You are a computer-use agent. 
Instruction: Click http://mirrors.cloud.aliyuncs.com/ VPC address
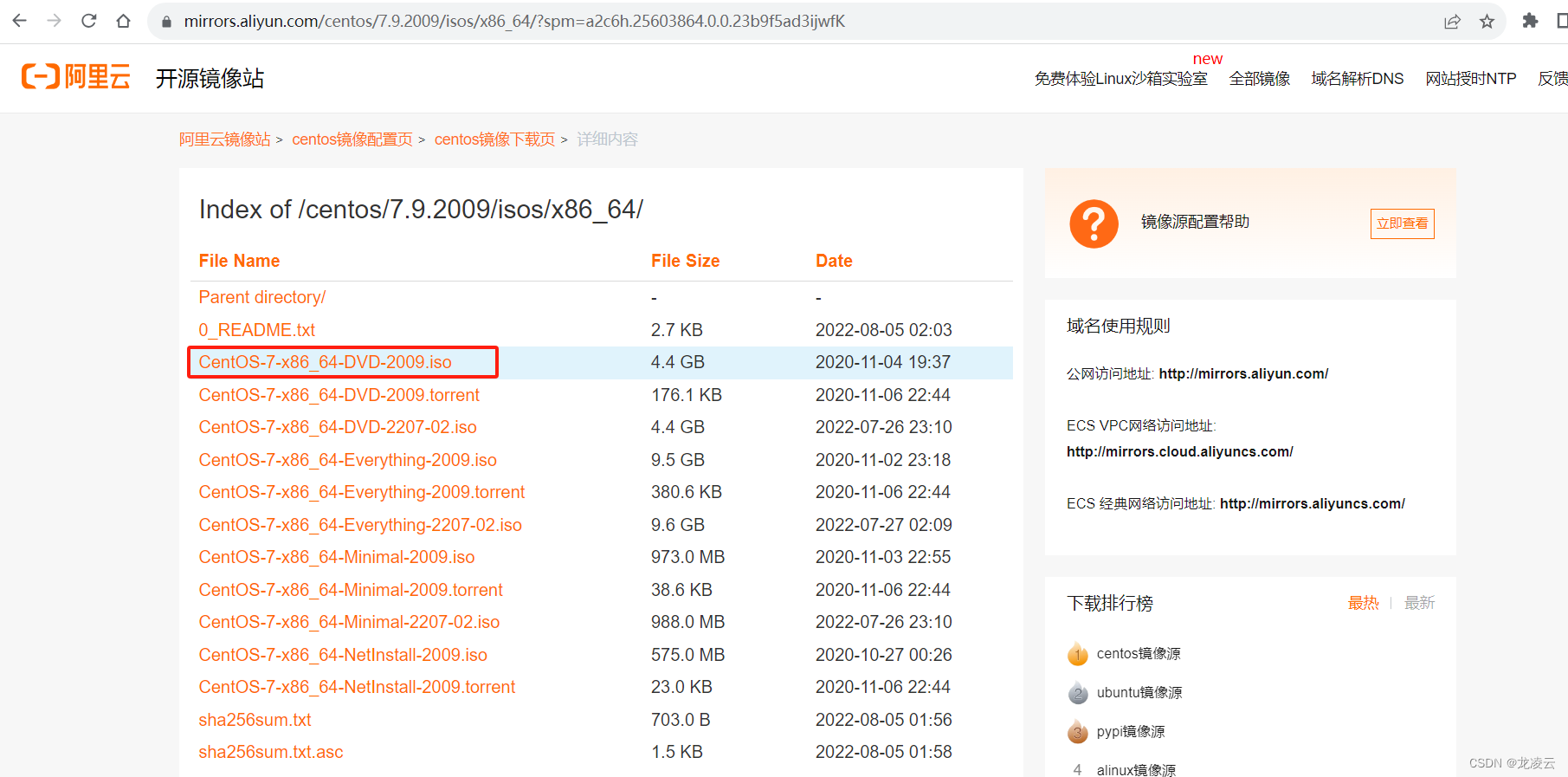(1180, 451)
